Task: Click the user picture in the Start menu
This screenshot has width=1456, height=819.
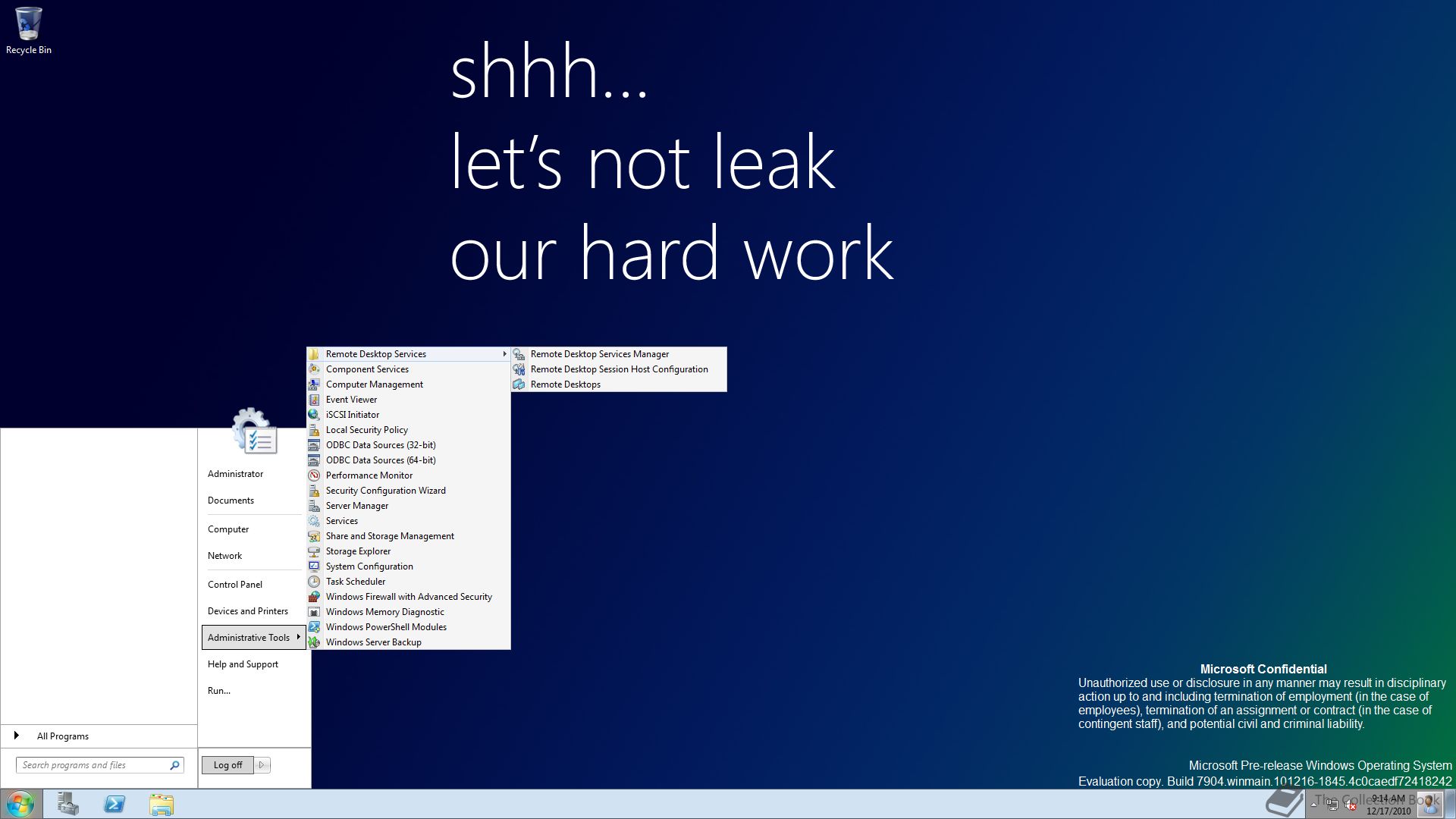Action: click(x=255, y=432)
